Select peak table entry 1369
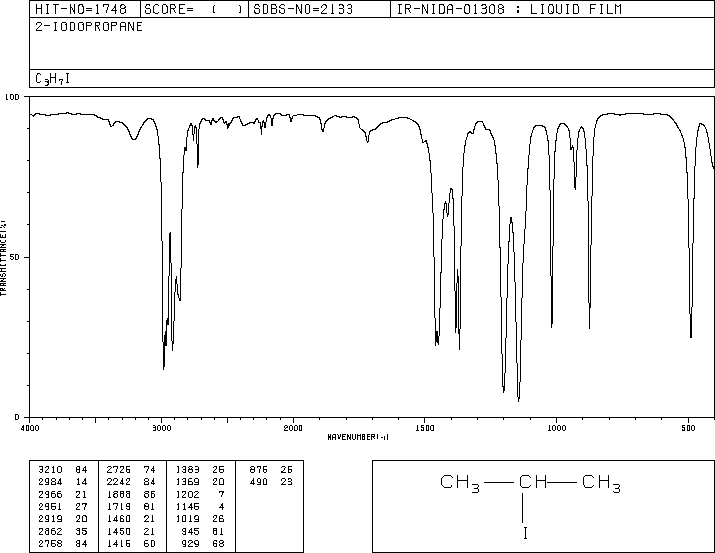Viewport: 715px width, 553px height. [x=187, y=482]
